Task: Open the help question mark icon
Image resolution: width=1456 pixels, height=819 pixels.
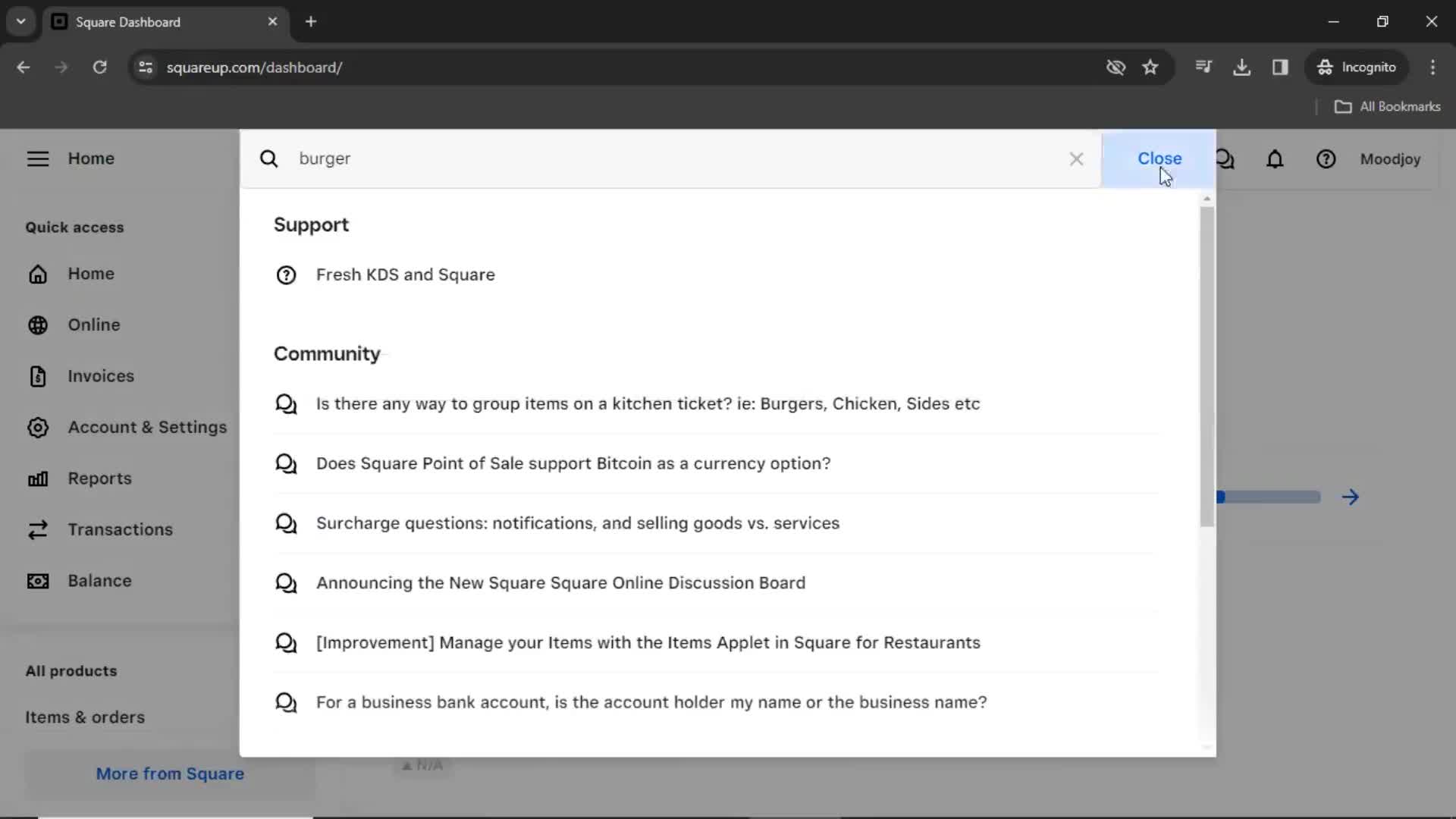Action: (1326, 158)
